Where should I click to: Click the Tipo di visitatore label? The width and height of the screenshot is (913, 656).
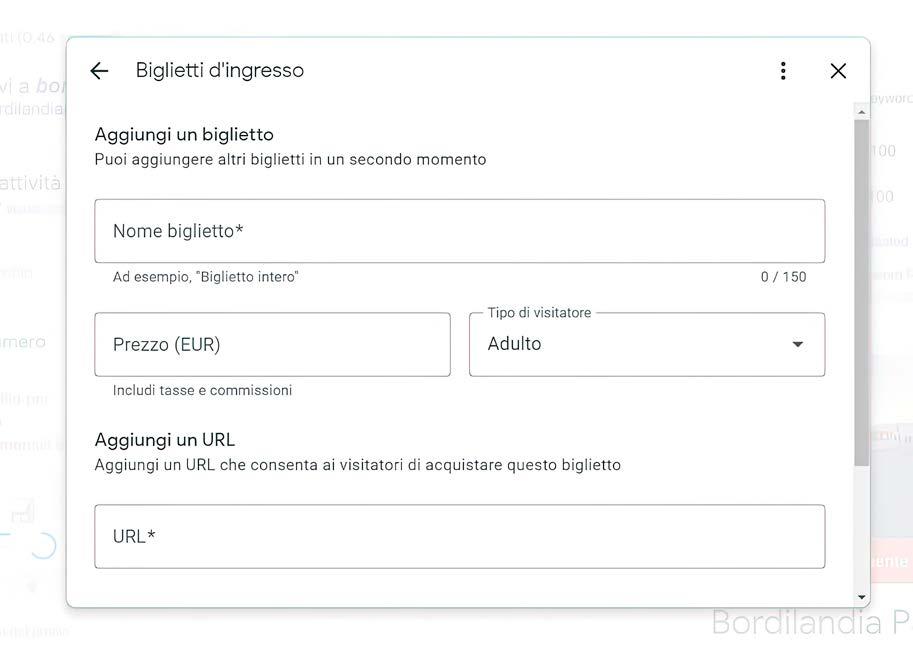point(539,313)
